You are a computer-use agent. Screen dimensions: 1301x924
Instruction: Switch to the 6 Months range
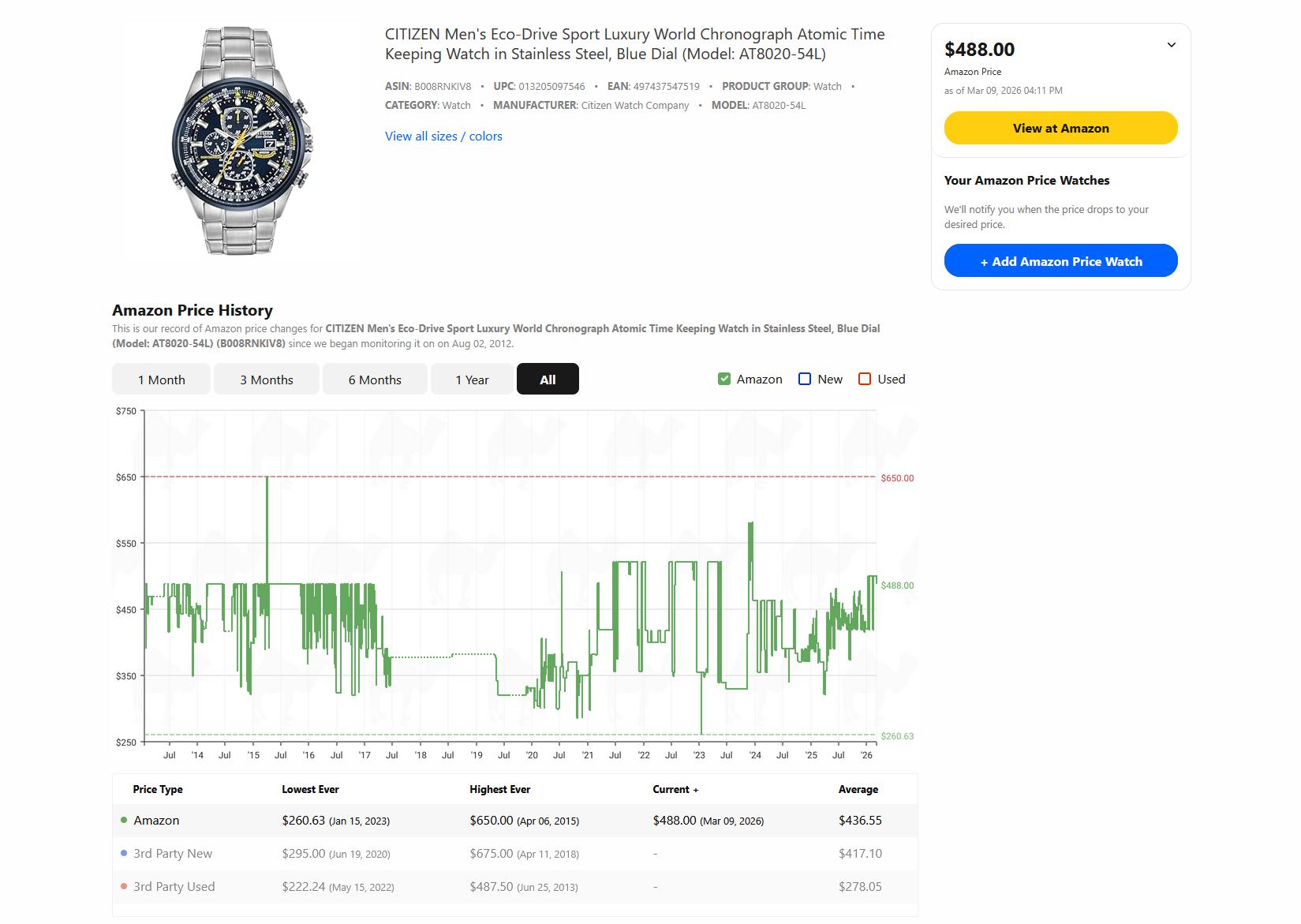pyautogui.click(x=375, y=380)
